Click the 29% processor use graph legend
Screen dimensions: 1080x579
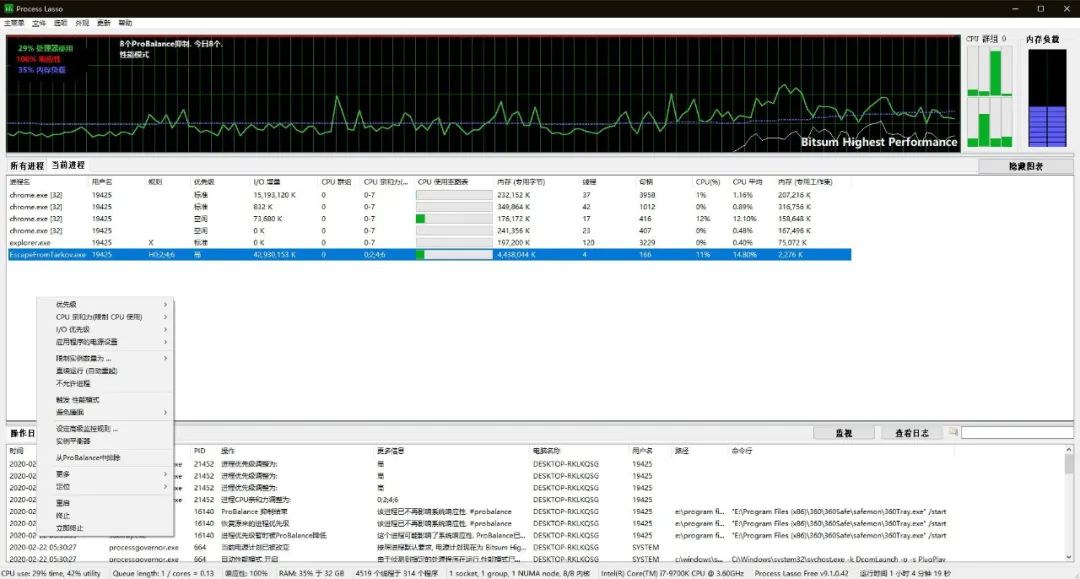tap(45, 48)
